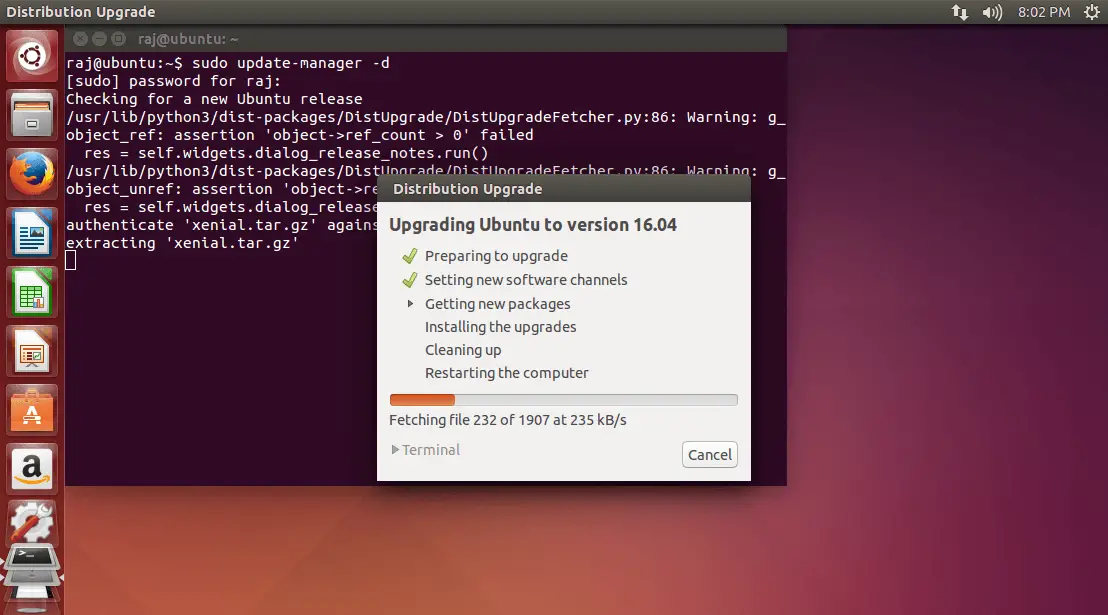This screenshot has height=615, width=1108.
Task: Open the network indicator in top panel
Action: 960,12
